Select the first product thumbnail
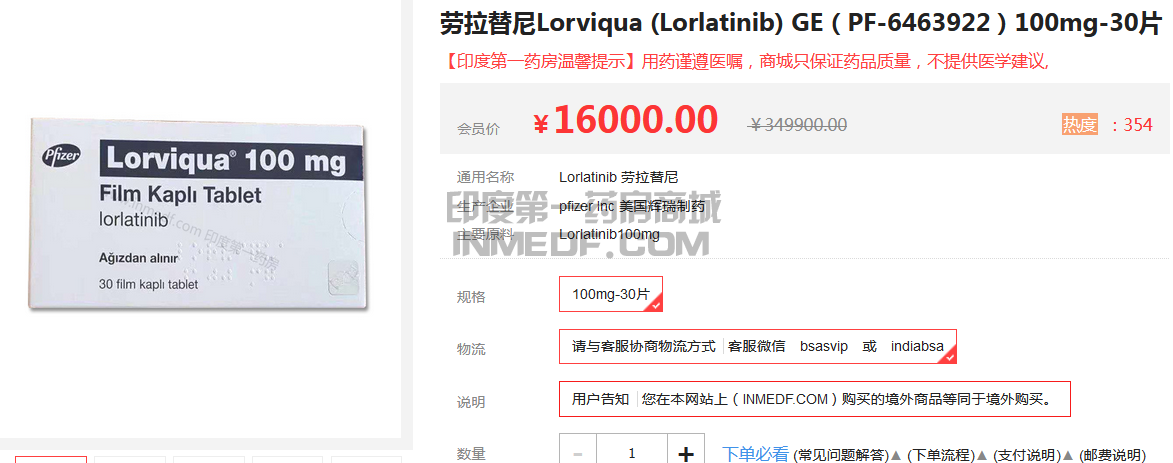The width and height of the screenshot is (1173, 463). point(51,459)
